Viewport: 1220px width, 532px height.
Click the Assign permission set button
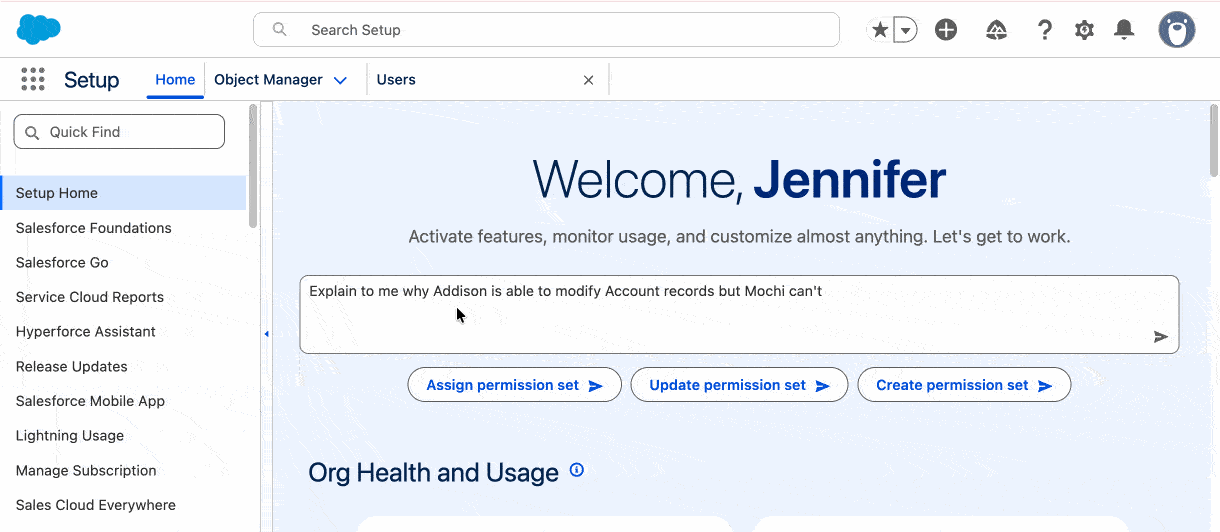pos(514,385)
